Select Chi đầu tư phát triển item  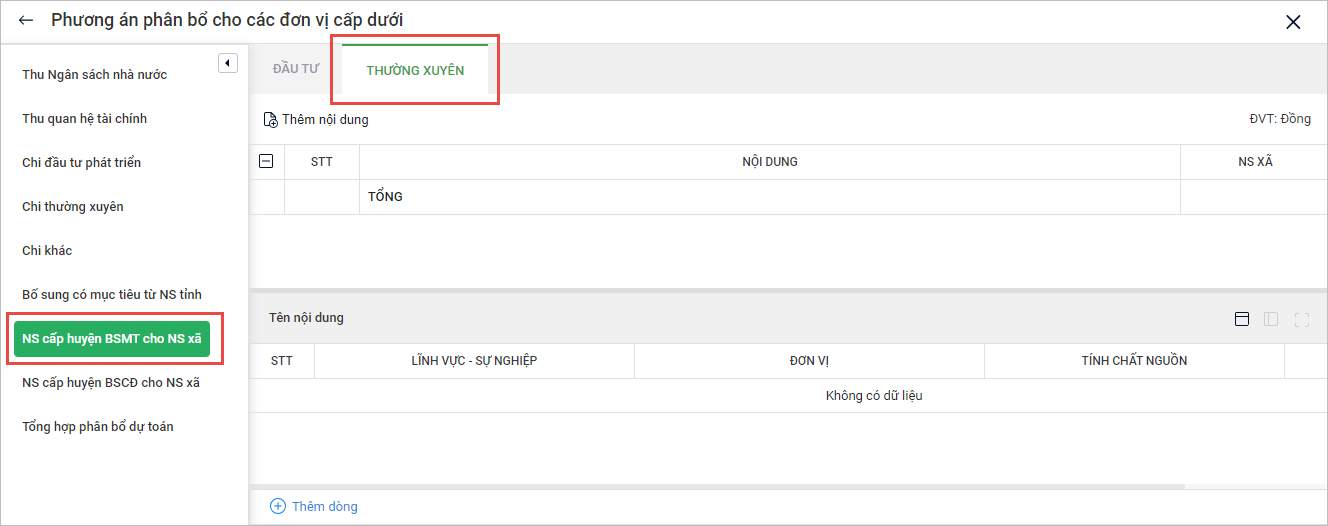(x=82, y=163)
